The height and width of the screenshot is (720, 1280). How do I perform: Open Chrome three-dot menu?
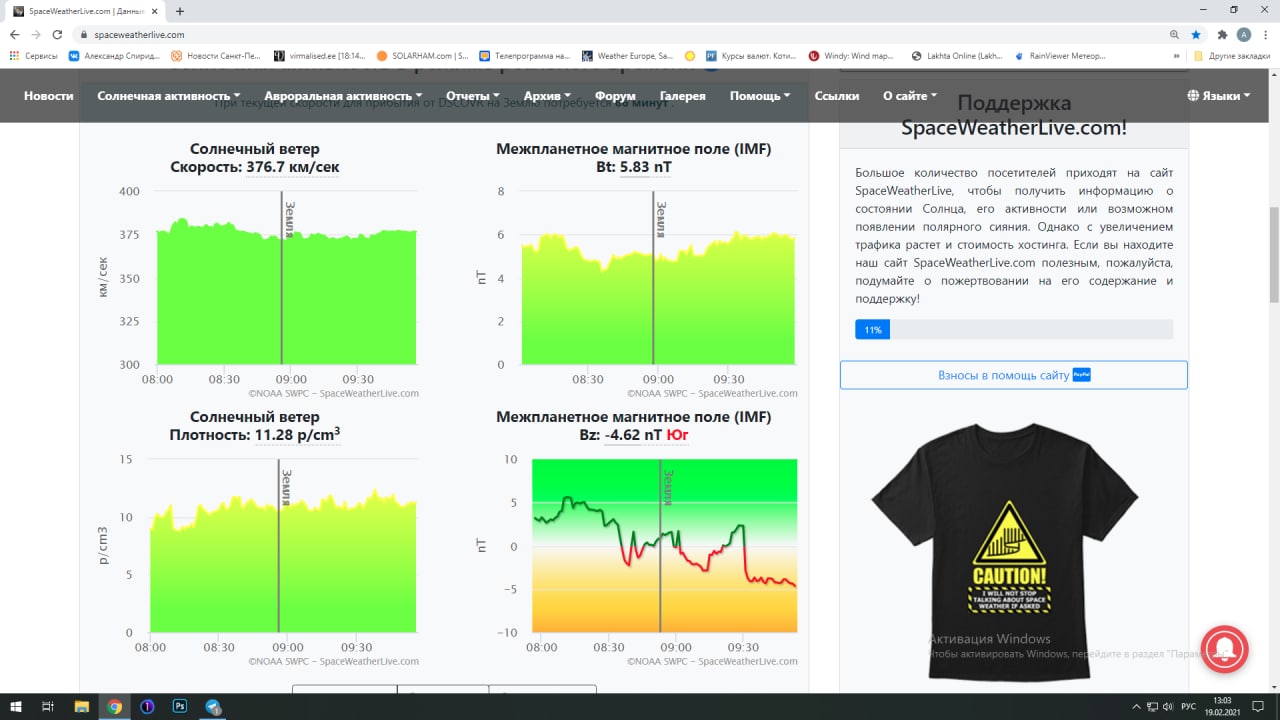point(1266,34)
